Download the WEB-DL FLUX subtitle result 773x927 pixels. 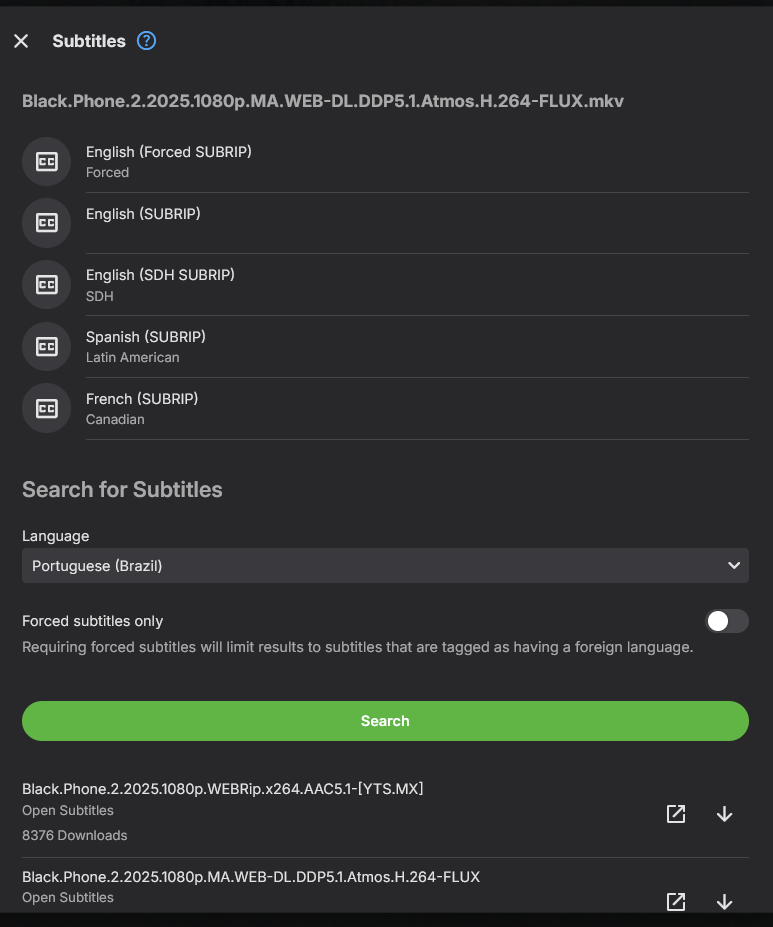725,901
